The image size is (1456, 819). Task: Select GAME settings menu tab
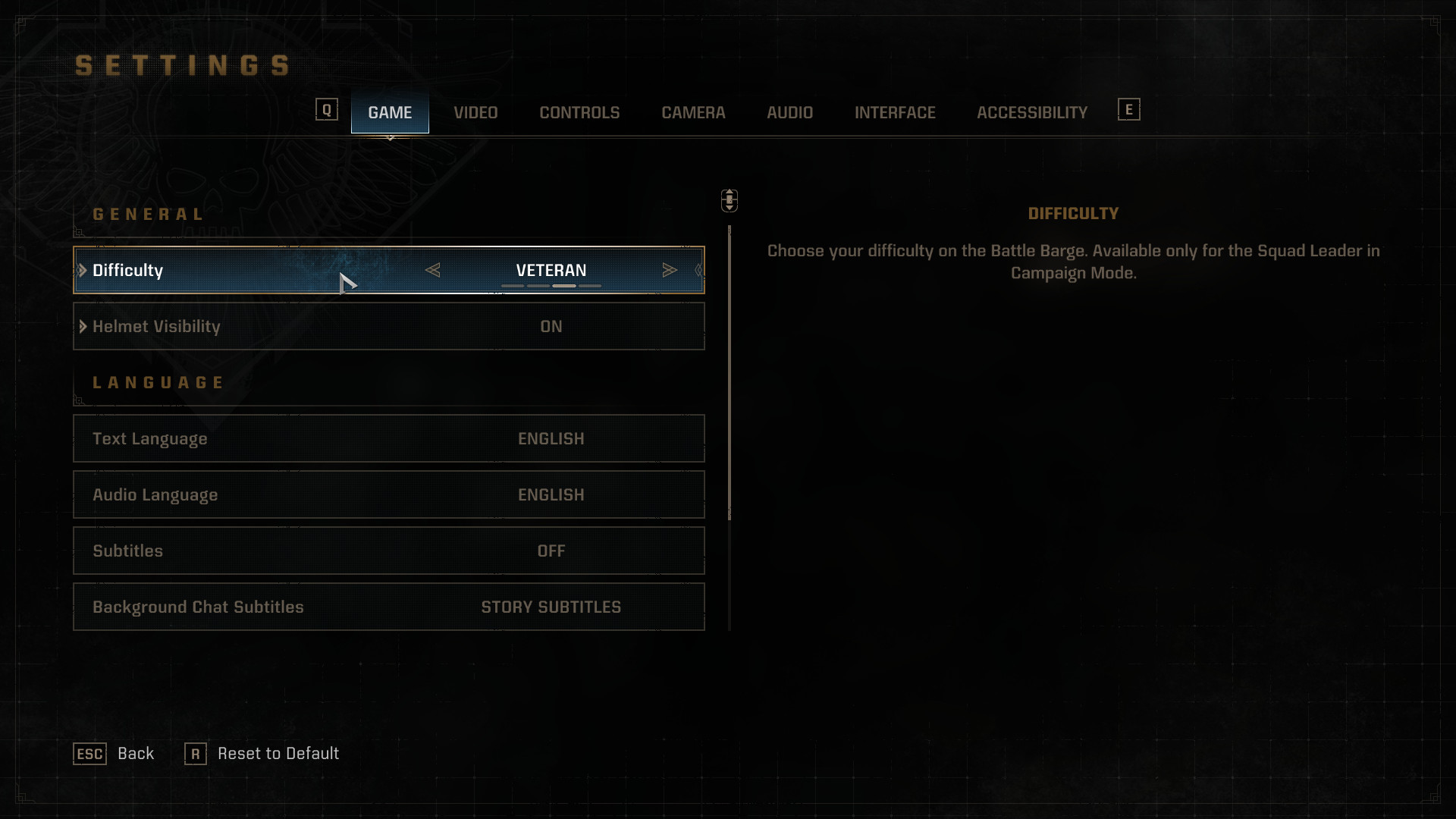pyautogui.click(x=389, y=111)
